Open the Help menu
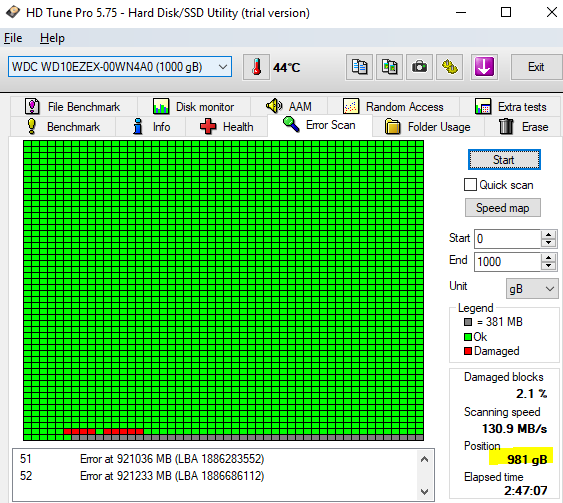This screenshot has width=563, height=503. tap(52, 38)
